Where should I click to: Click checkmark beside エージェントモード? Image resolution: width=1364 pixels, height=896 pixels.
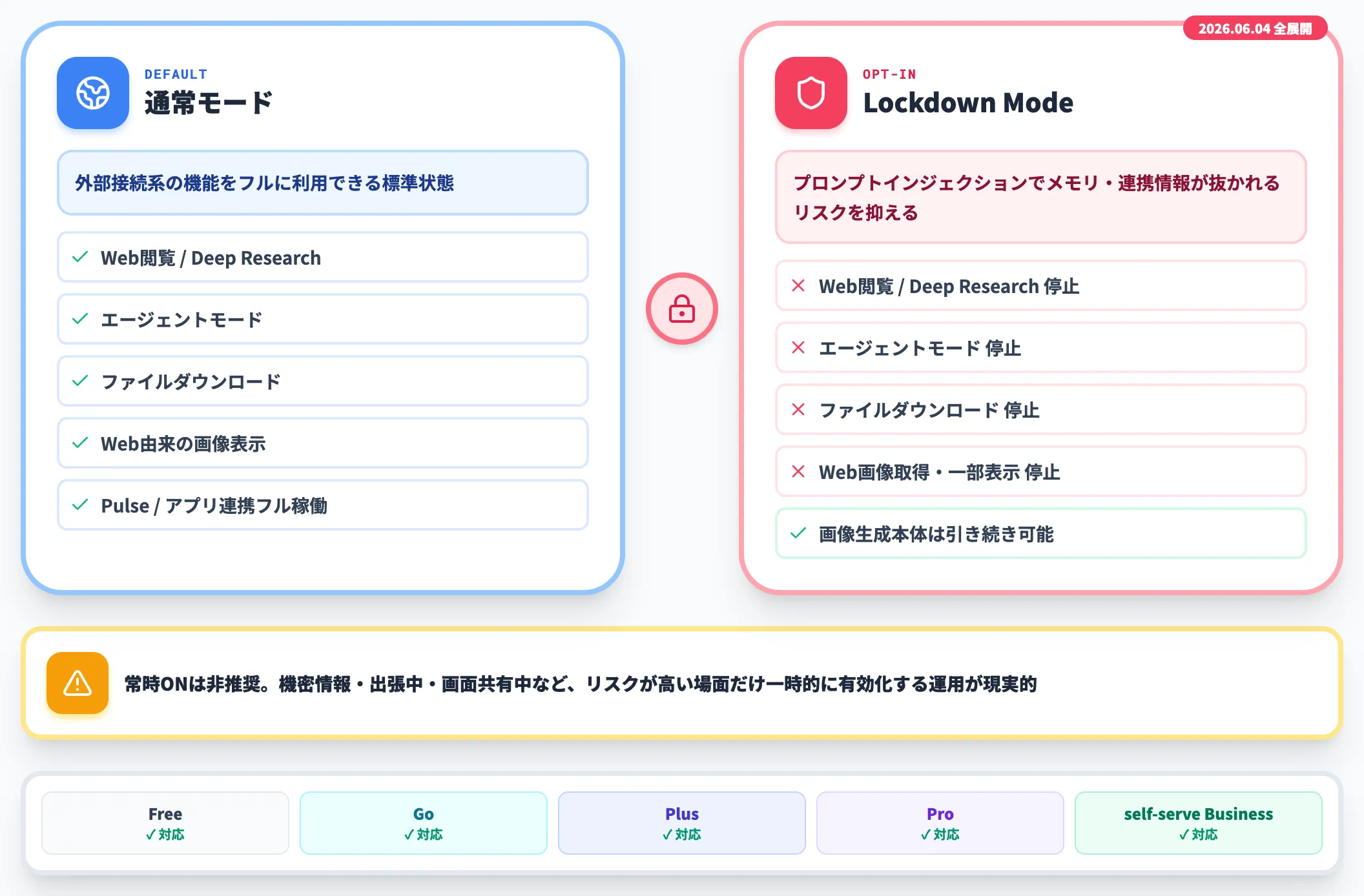point(80,319)
